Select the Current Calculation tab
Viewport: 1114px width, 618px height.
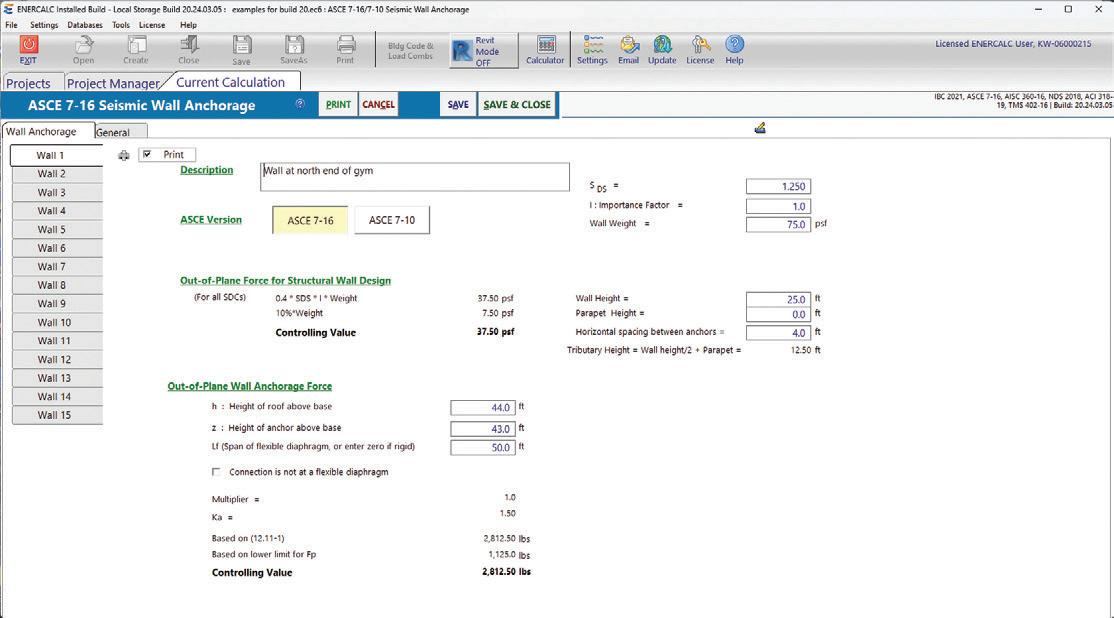231,82
